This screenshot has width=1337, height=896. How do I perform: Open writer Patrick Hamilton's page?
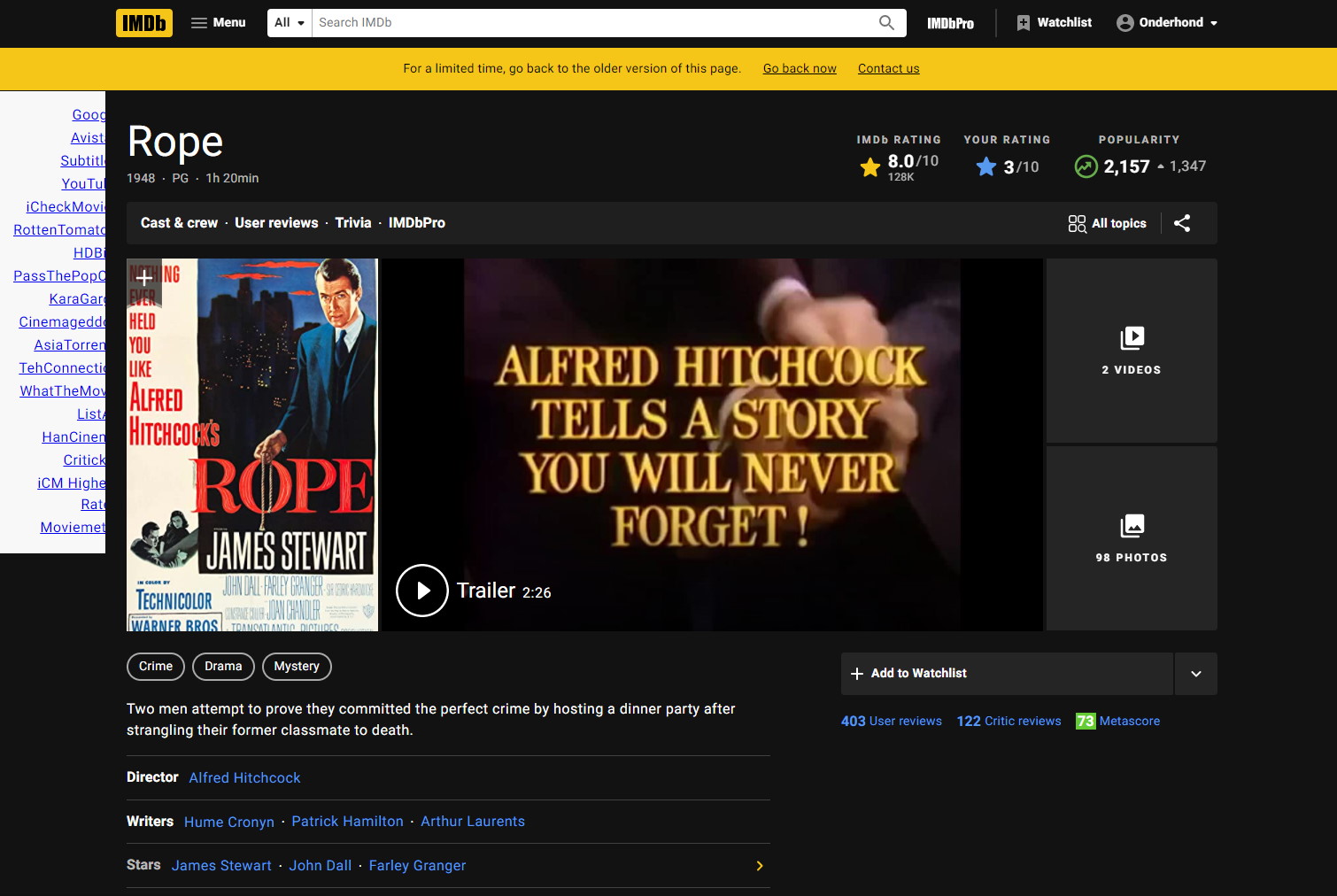click(347, 822)
